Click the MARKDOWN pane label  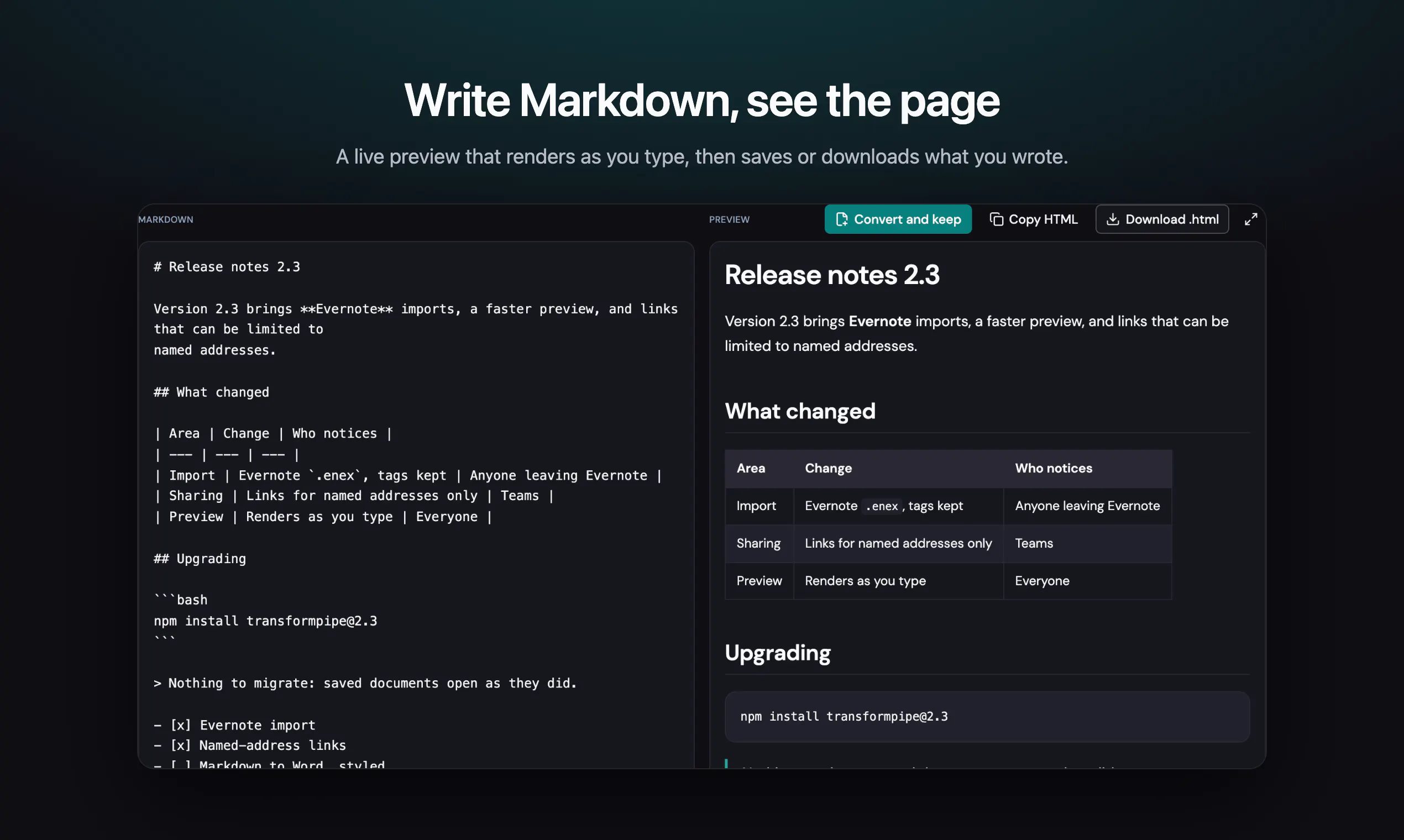click(x=166, y=219)
